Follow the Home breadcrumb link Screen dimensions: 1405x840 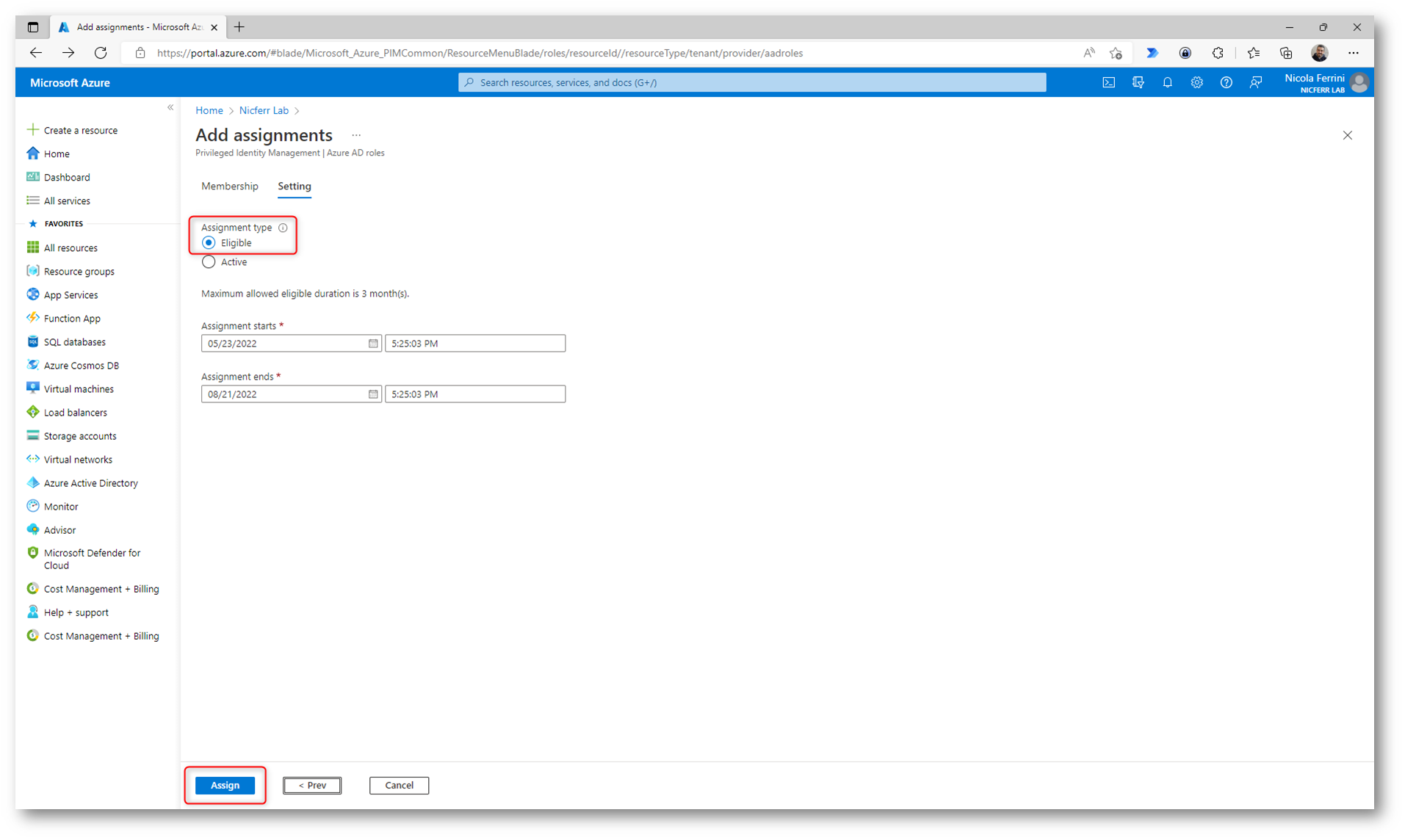click(x=209, y=110)
